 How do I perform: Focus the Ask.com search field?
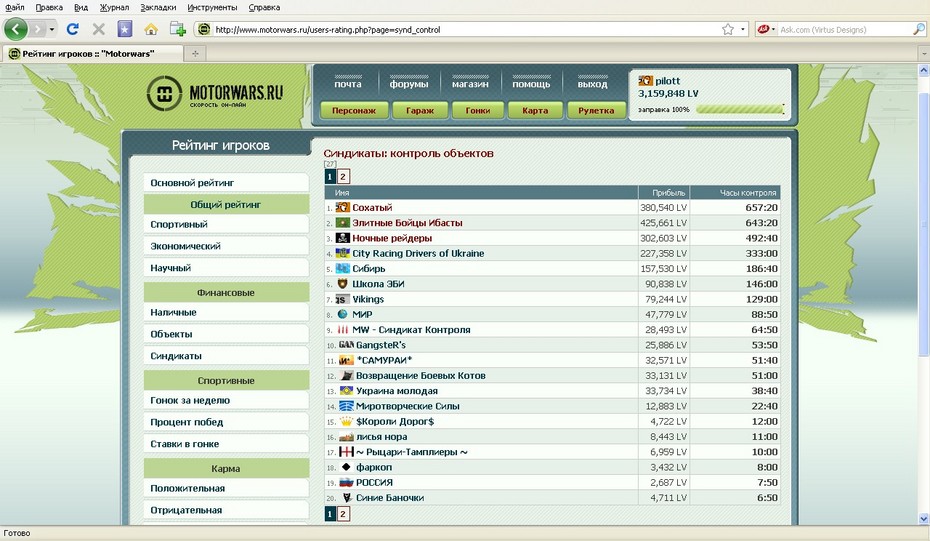[x=845, y=30]
